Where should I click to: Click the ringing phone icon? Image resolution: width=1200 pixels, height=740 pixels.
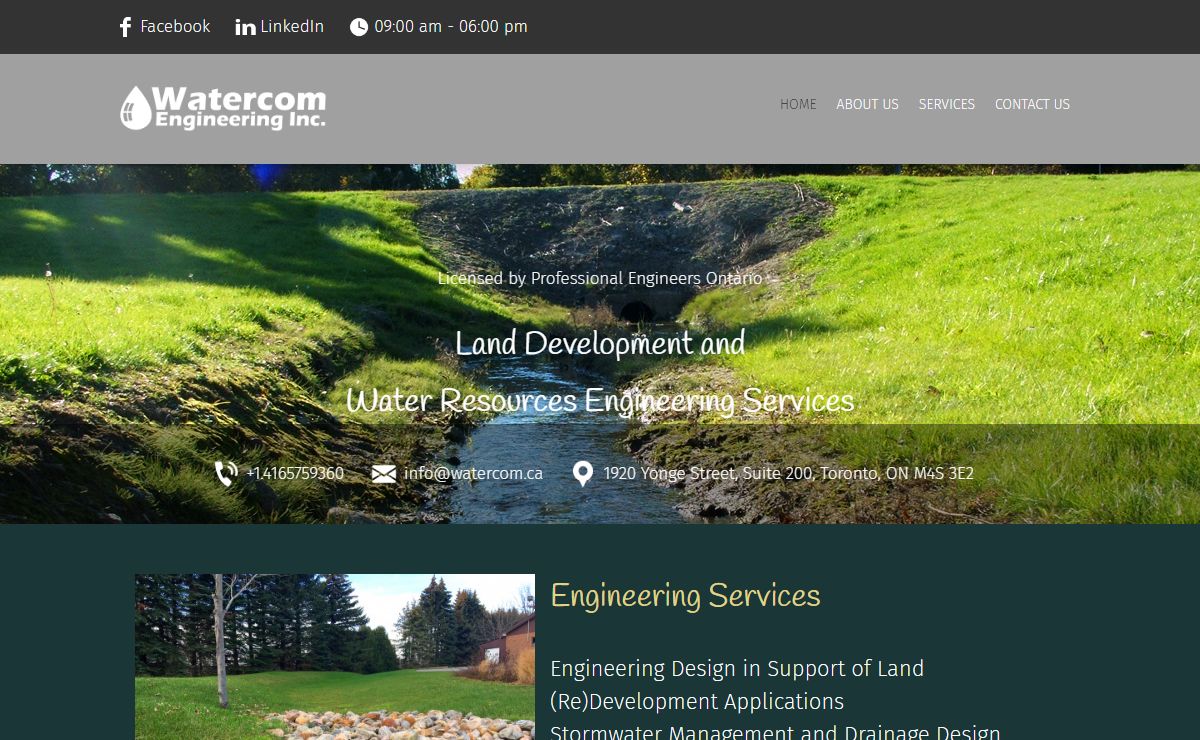coord(226,474)
